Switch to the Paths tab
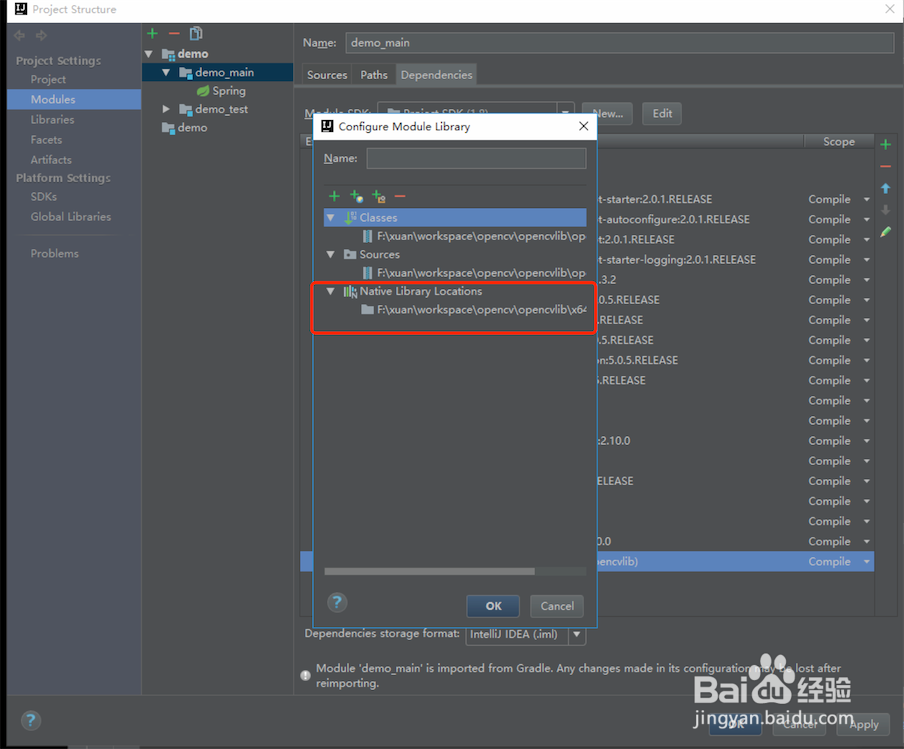This screenshot has height=749, width=904. (x=374, y=75)
